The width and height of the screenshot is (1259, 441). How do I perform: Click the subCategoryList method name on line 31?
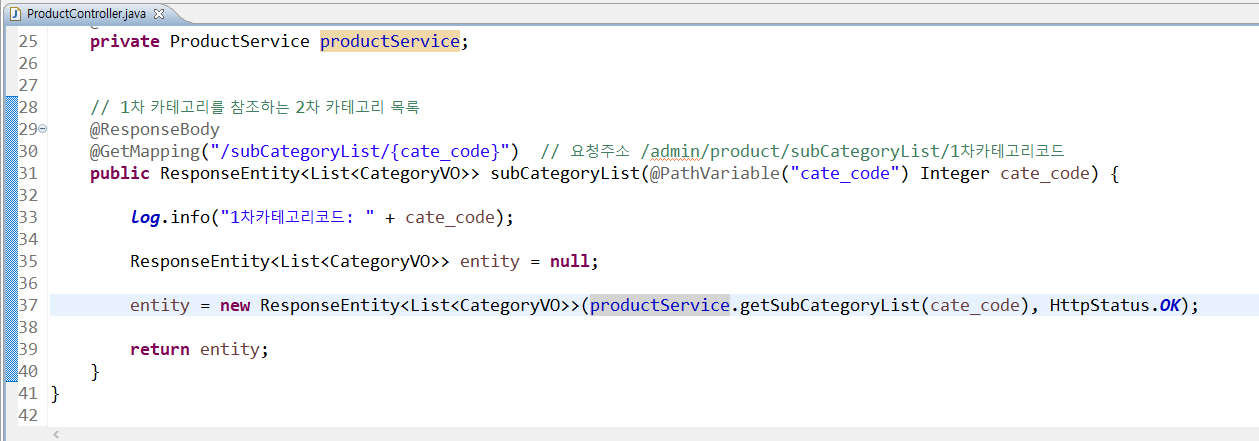coord(564,173)
